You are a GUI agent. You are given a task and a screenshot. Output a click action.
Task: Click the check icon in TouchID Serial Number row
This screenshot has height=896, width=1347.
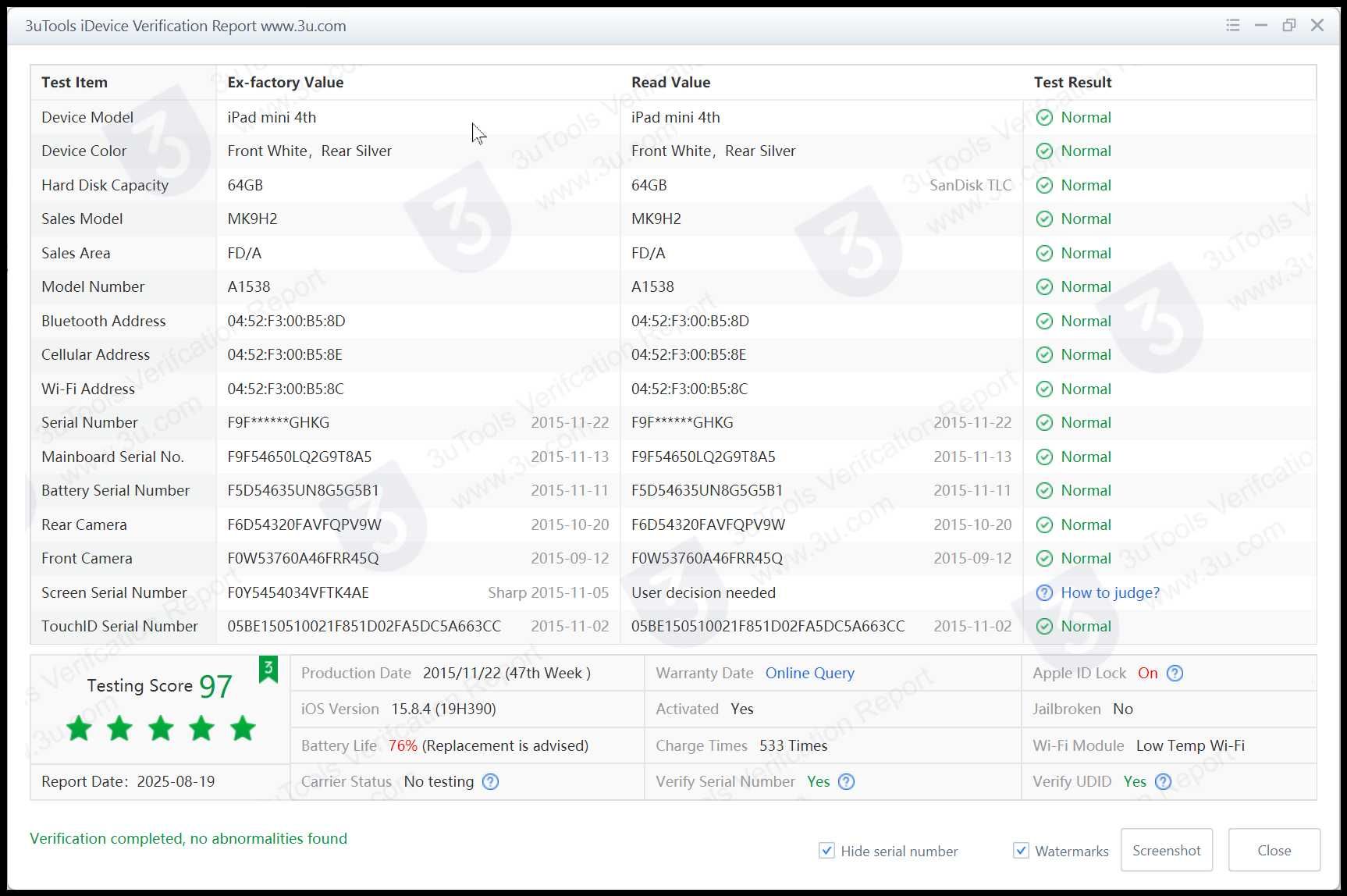click(1044, 626)
